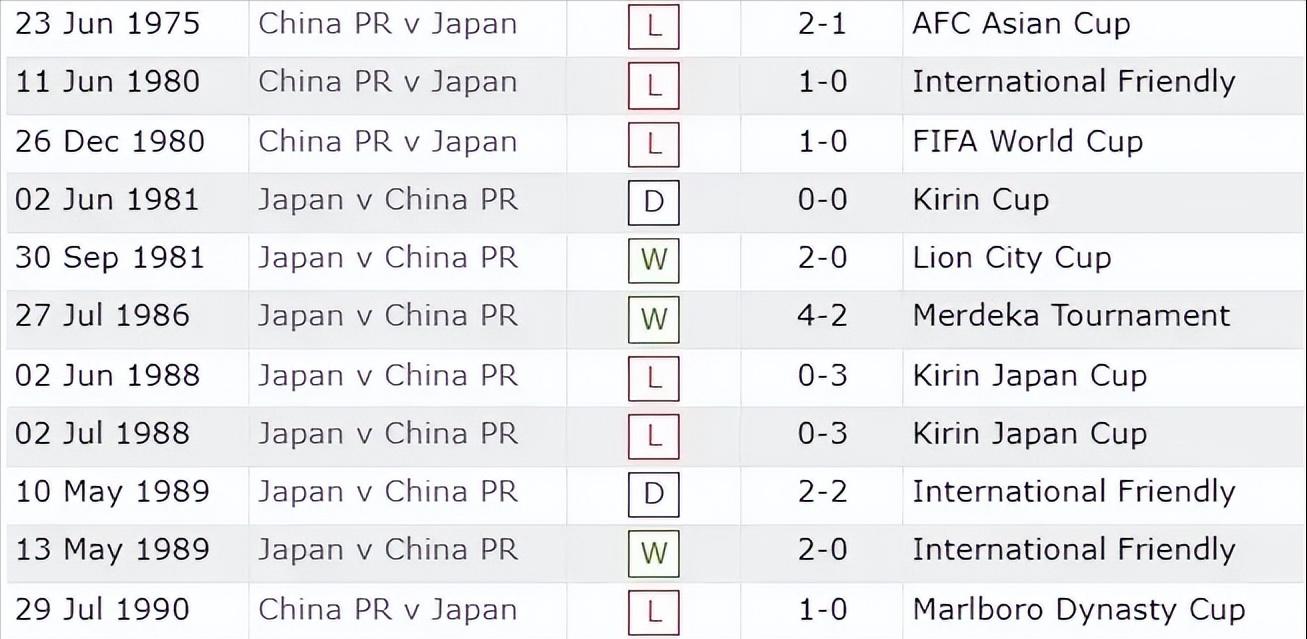Click the D result badge for 02 Jun 1981
Image resolution: width=1307 pixels, height=639 pixels.
654,202
